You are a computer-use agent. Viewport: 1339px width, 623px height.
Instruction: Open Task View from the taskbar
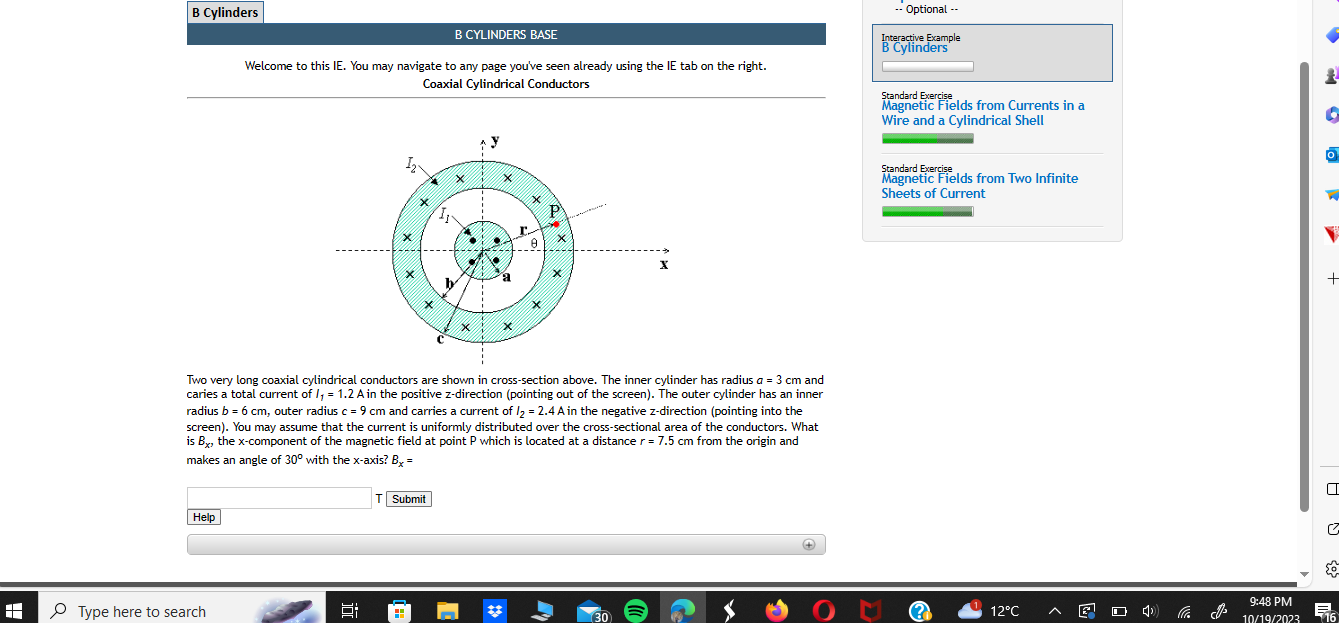(x=348, y=610)
